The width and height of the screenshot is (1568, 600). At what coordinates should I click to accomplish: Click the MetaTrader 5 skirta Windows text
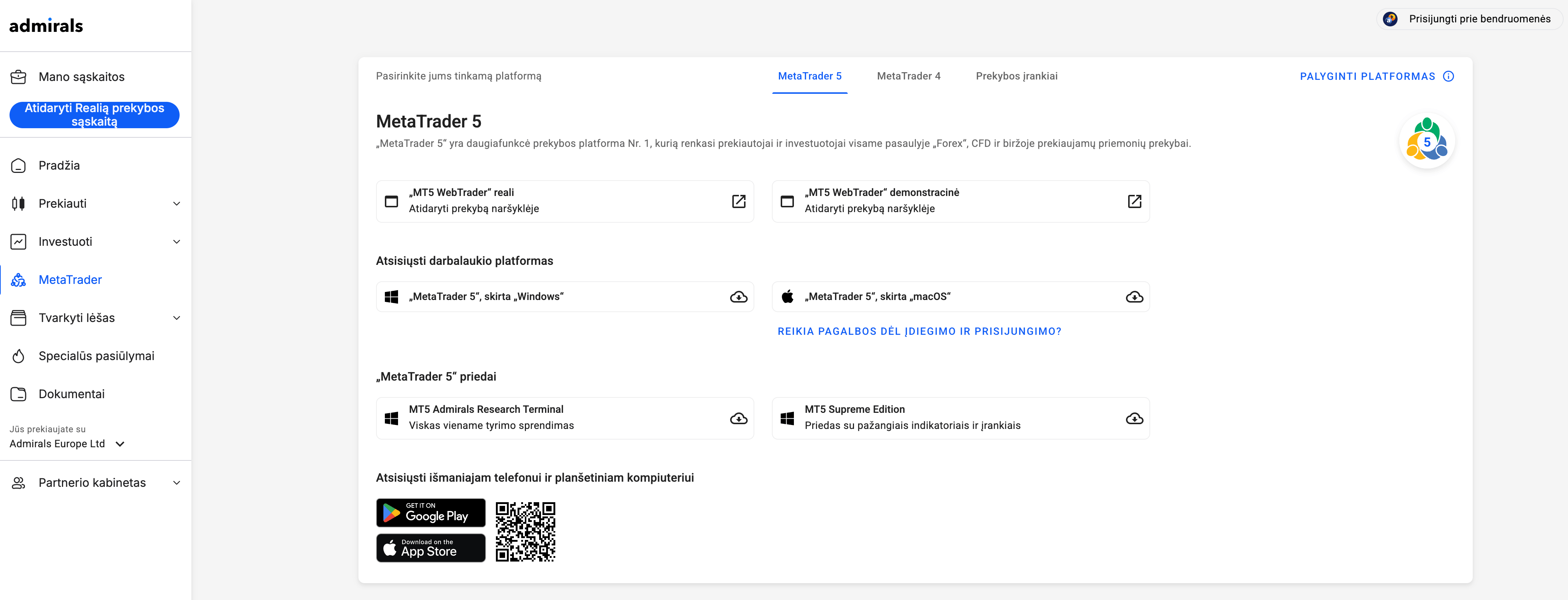pyautogui.click(x=486, y=297)
